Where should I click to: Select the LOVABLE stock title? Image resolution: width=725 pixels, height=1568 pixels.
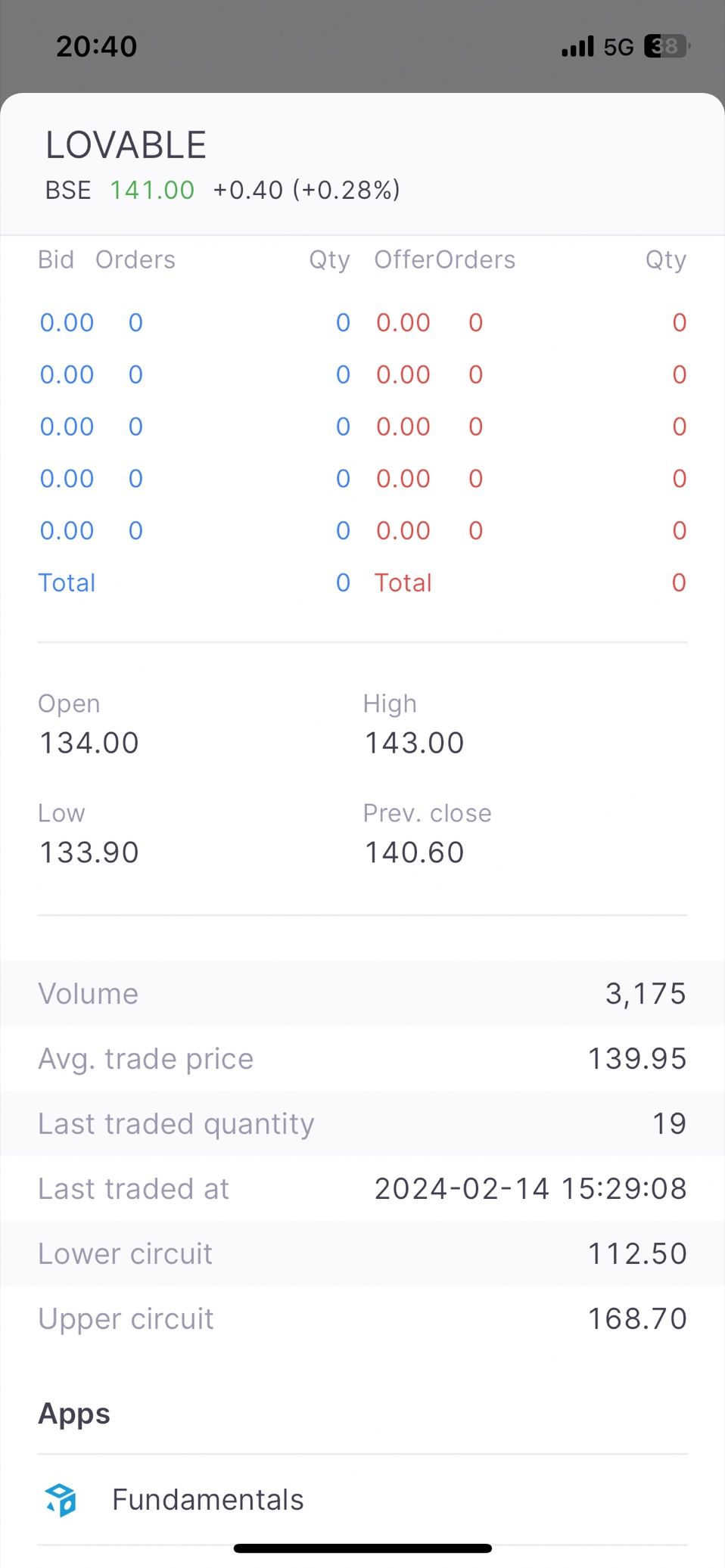pyautogui.click(x=126, y=145)
